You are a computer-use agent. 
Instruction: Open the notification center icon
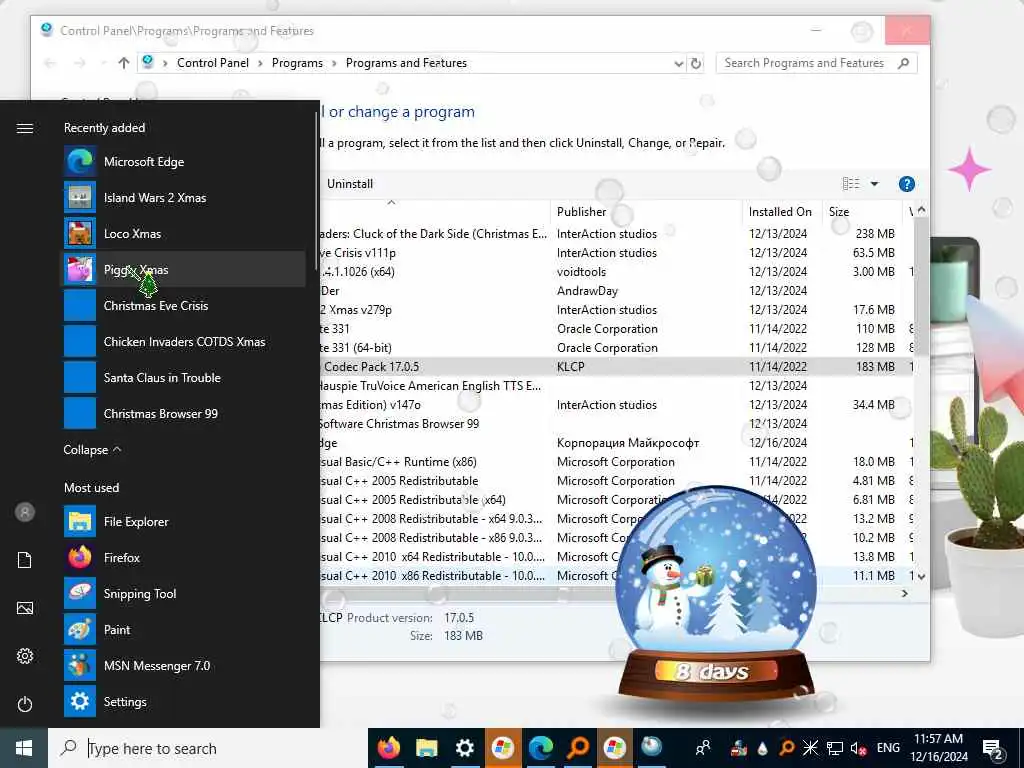(993, 748)
